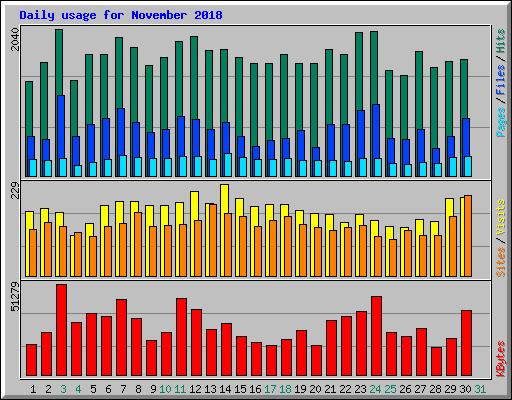Click the red KBytes bar for day 7
Viewport: 512px width, 400px height.
point(121,338)
